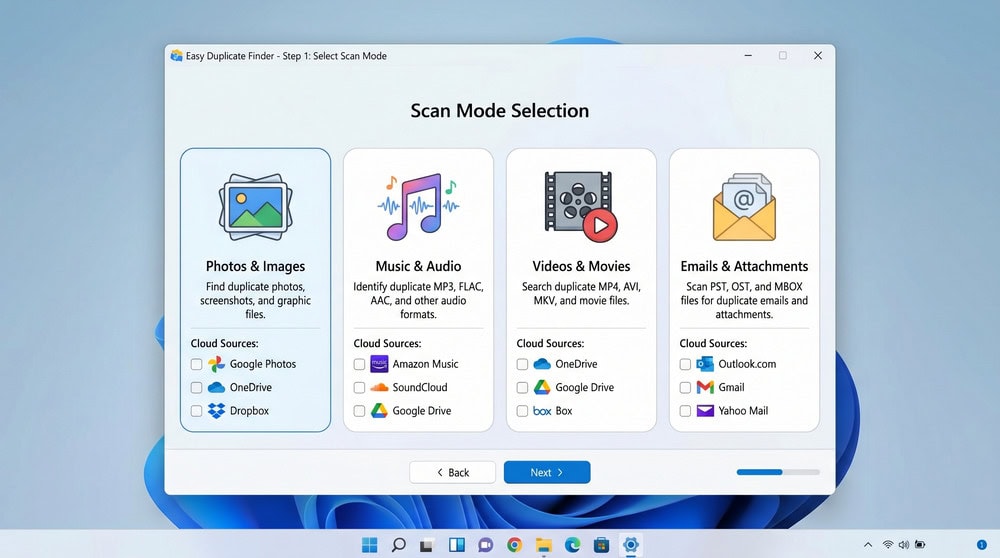Viewport: 1000px width, 558px height.
Task: Tick the Box checkbox
Action: tap(522, 411)
